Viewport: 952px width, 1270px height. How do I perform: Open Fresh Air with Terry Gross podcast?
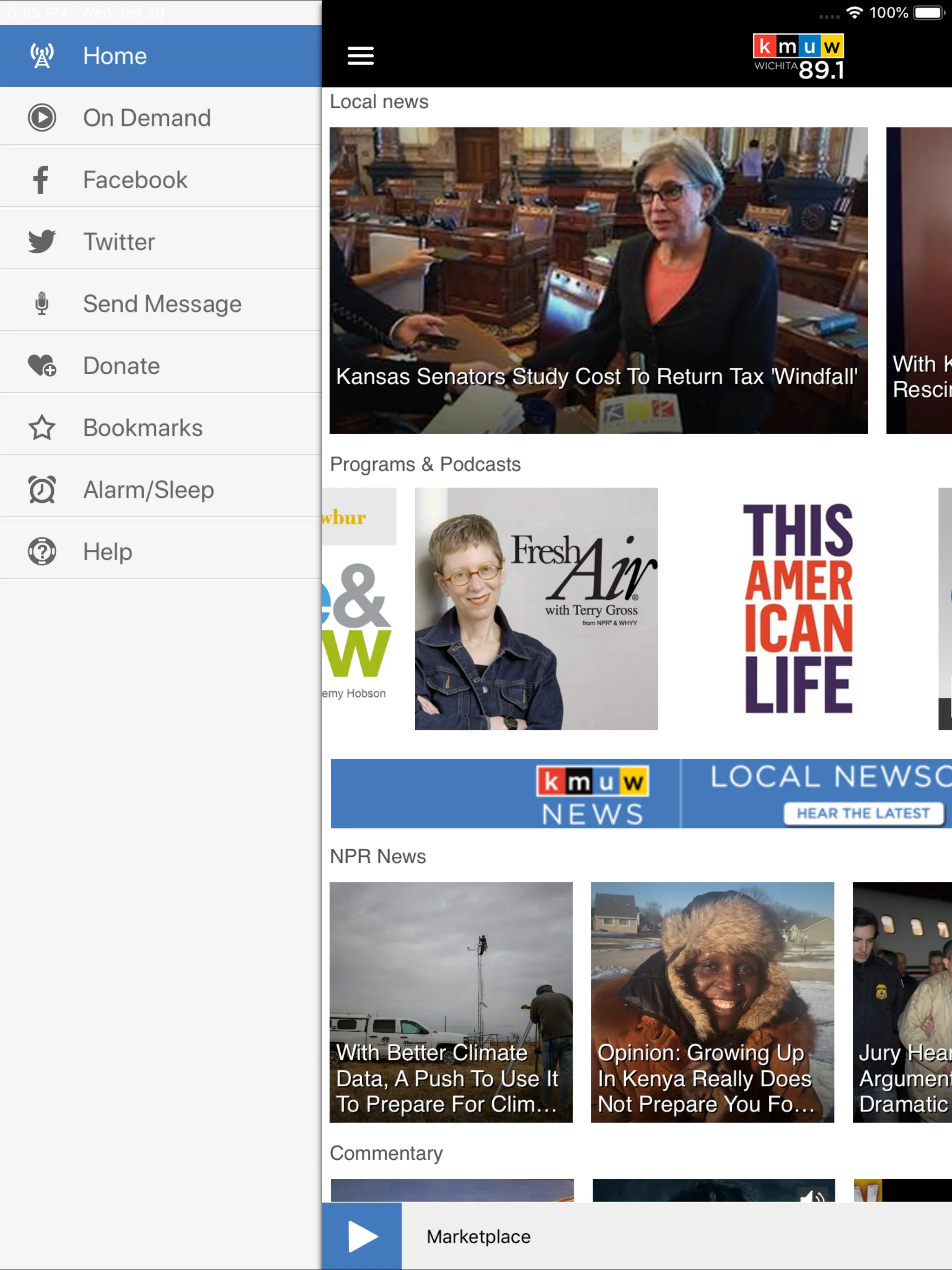(x=536, y=607)
